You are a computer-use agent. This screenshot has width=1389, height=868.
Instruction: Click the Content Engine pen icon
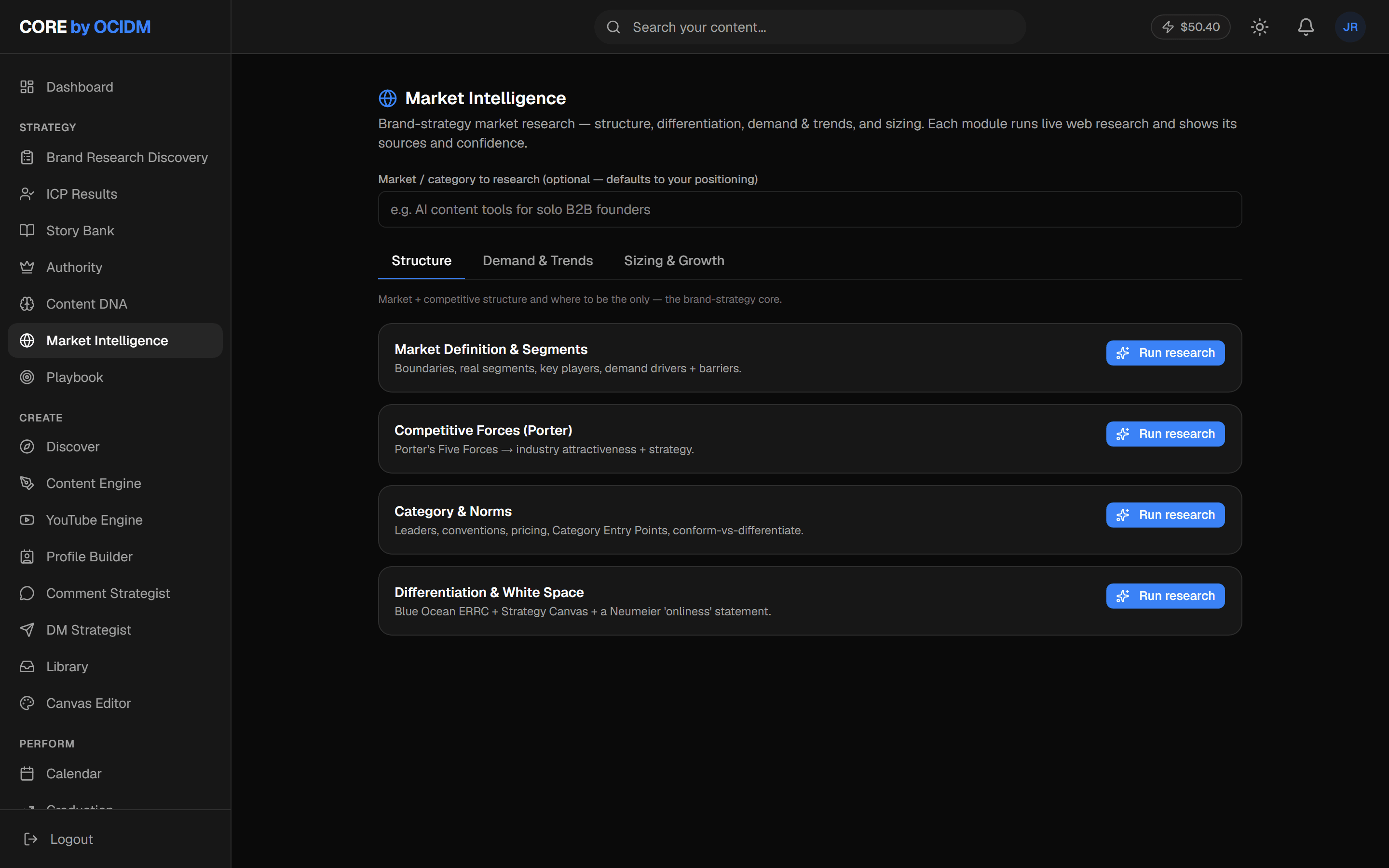point(27,483)
